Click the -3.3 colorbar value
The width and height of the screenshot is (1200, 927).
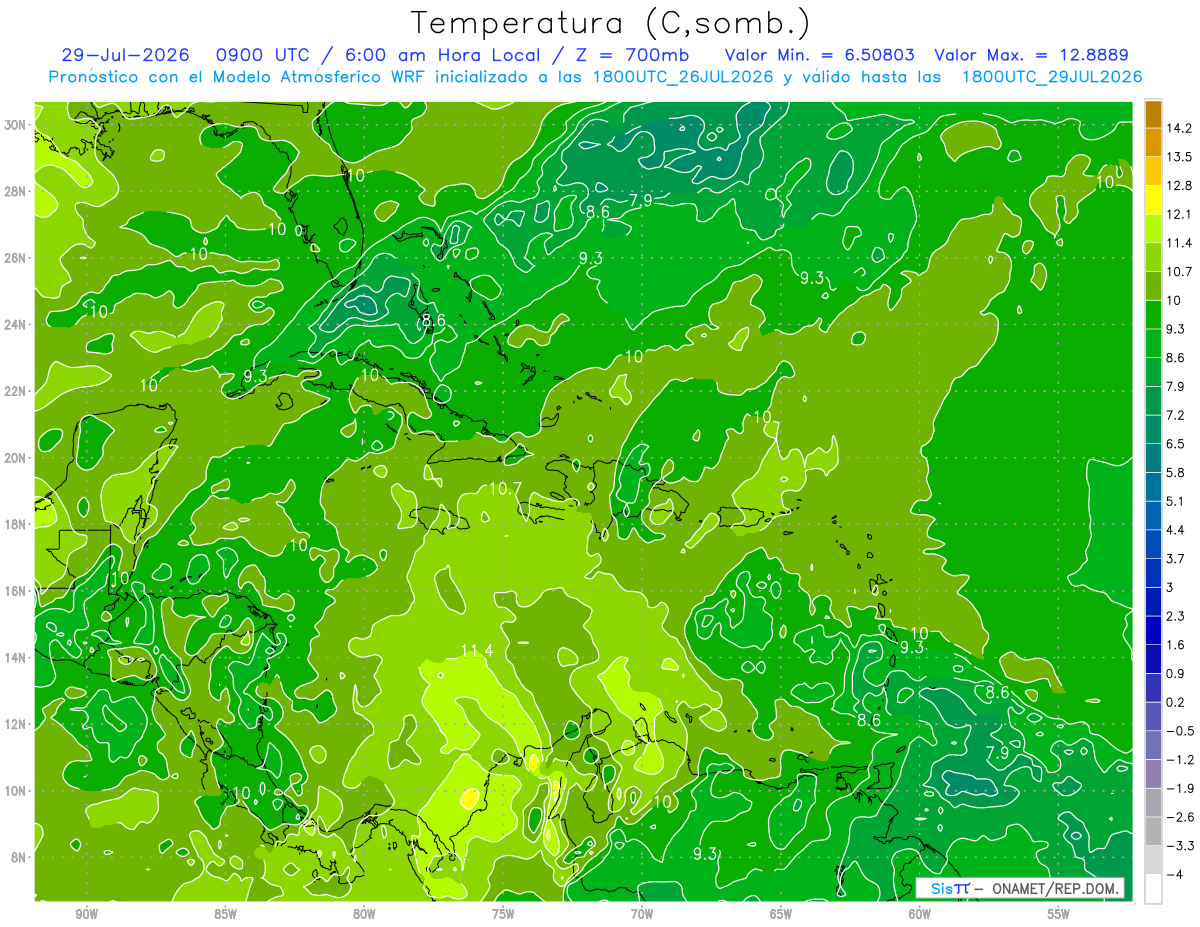1179,846
